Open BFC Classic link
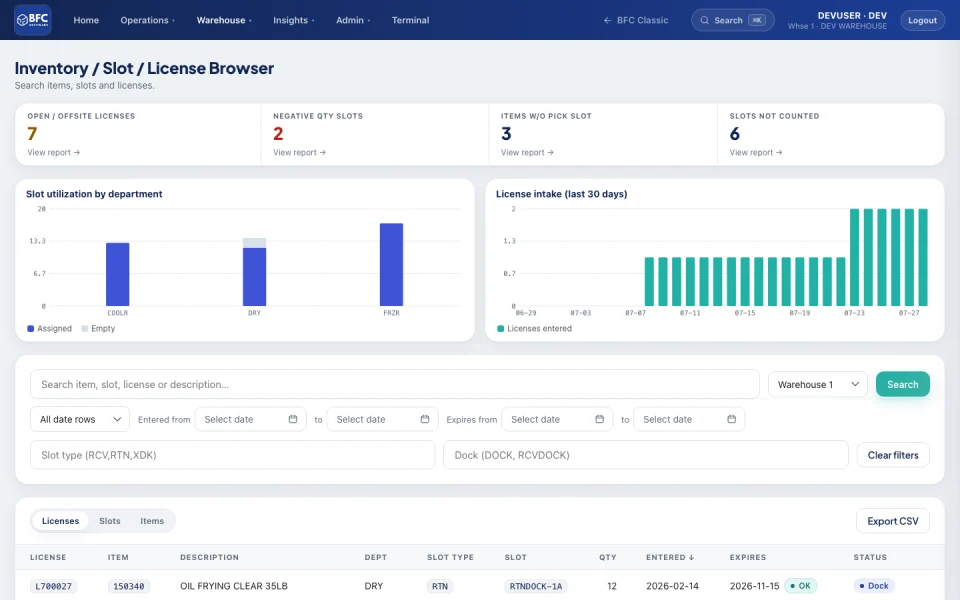Screen dimensions: 960x600 coord(636,20)
